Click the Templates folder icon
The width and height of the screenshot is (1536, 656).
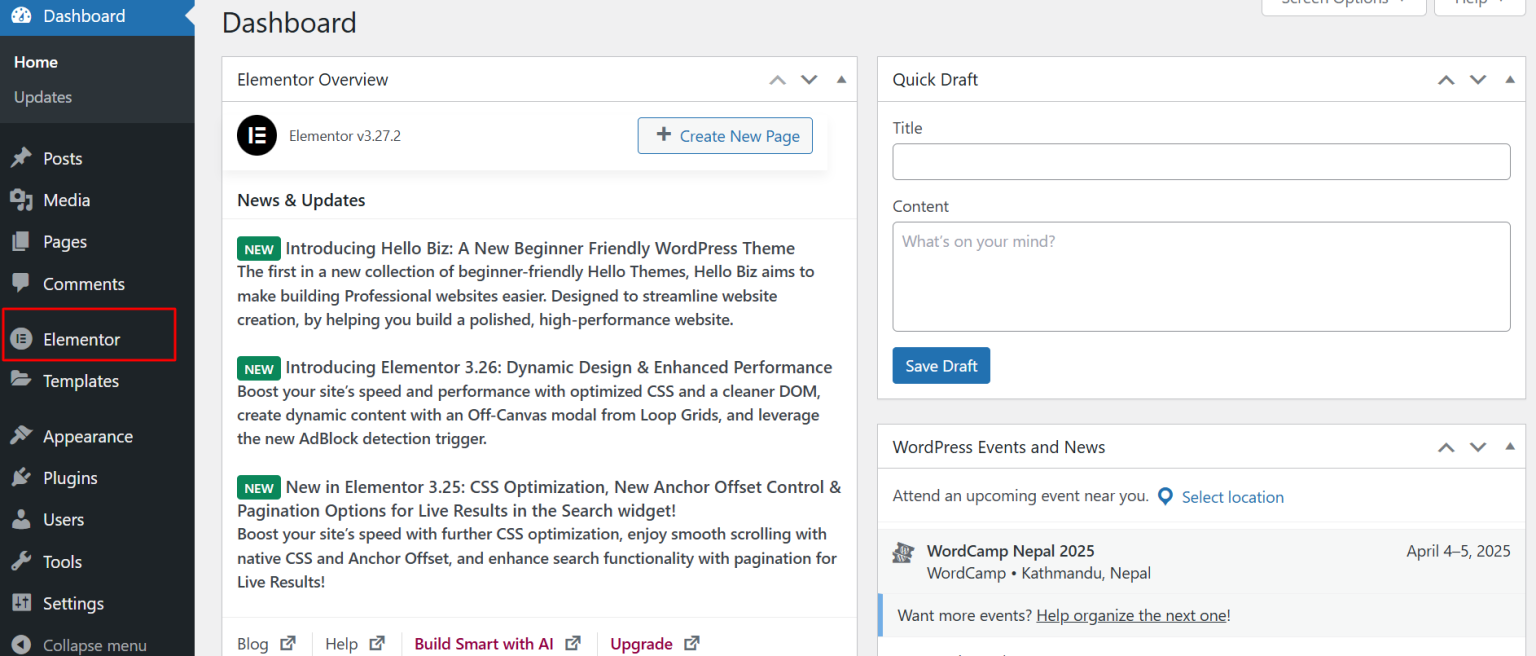pos(24,381)
